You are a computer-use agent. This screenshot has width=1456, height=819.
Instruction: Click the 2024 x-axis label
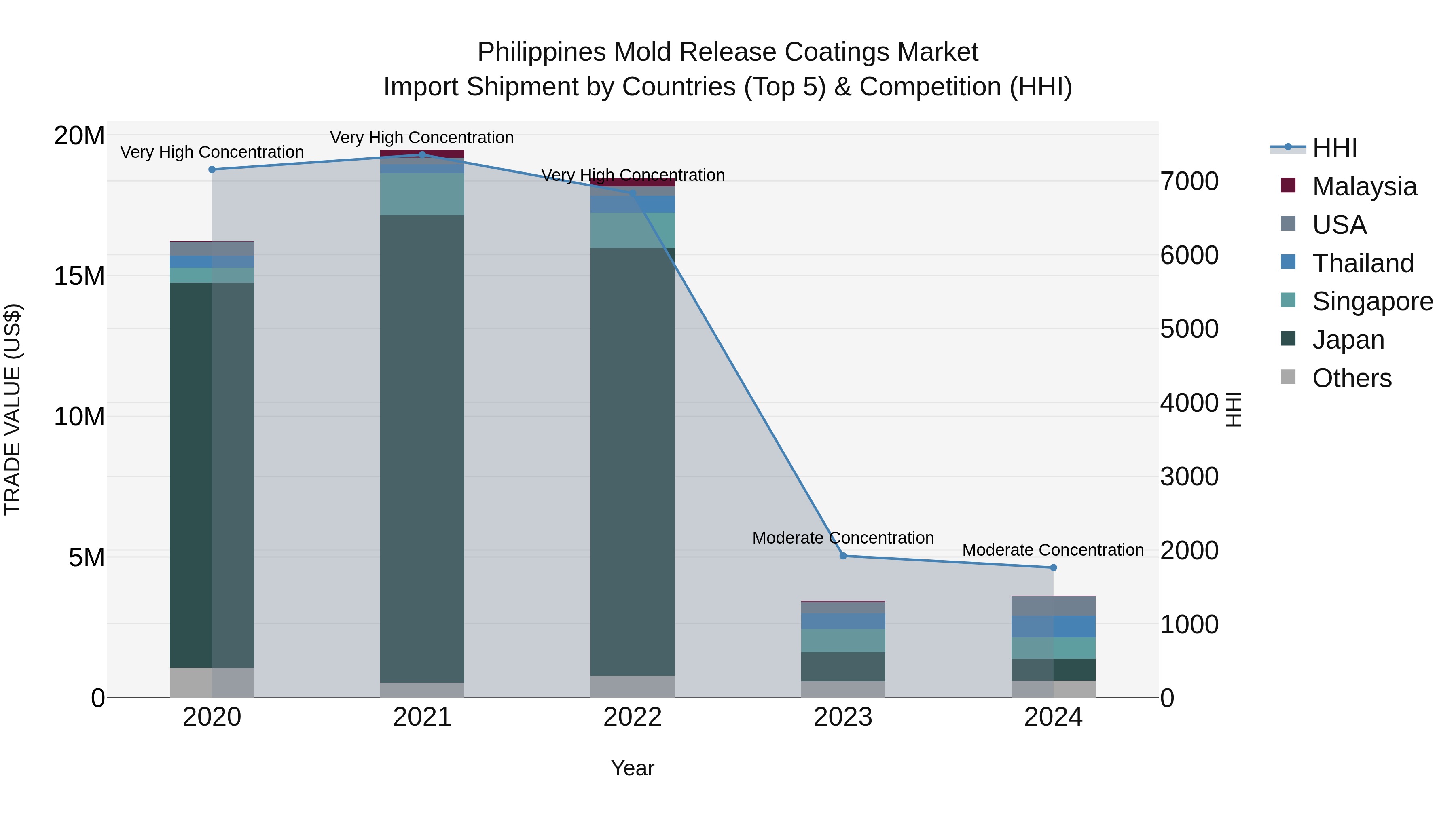tap(1054, 717)
